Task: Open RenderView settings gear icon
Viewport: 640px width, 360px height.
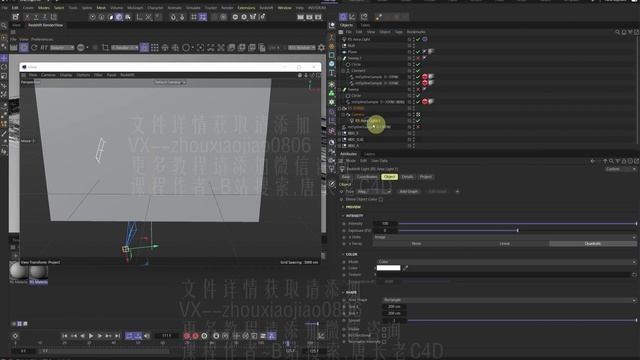Action: tap(321, 48)
